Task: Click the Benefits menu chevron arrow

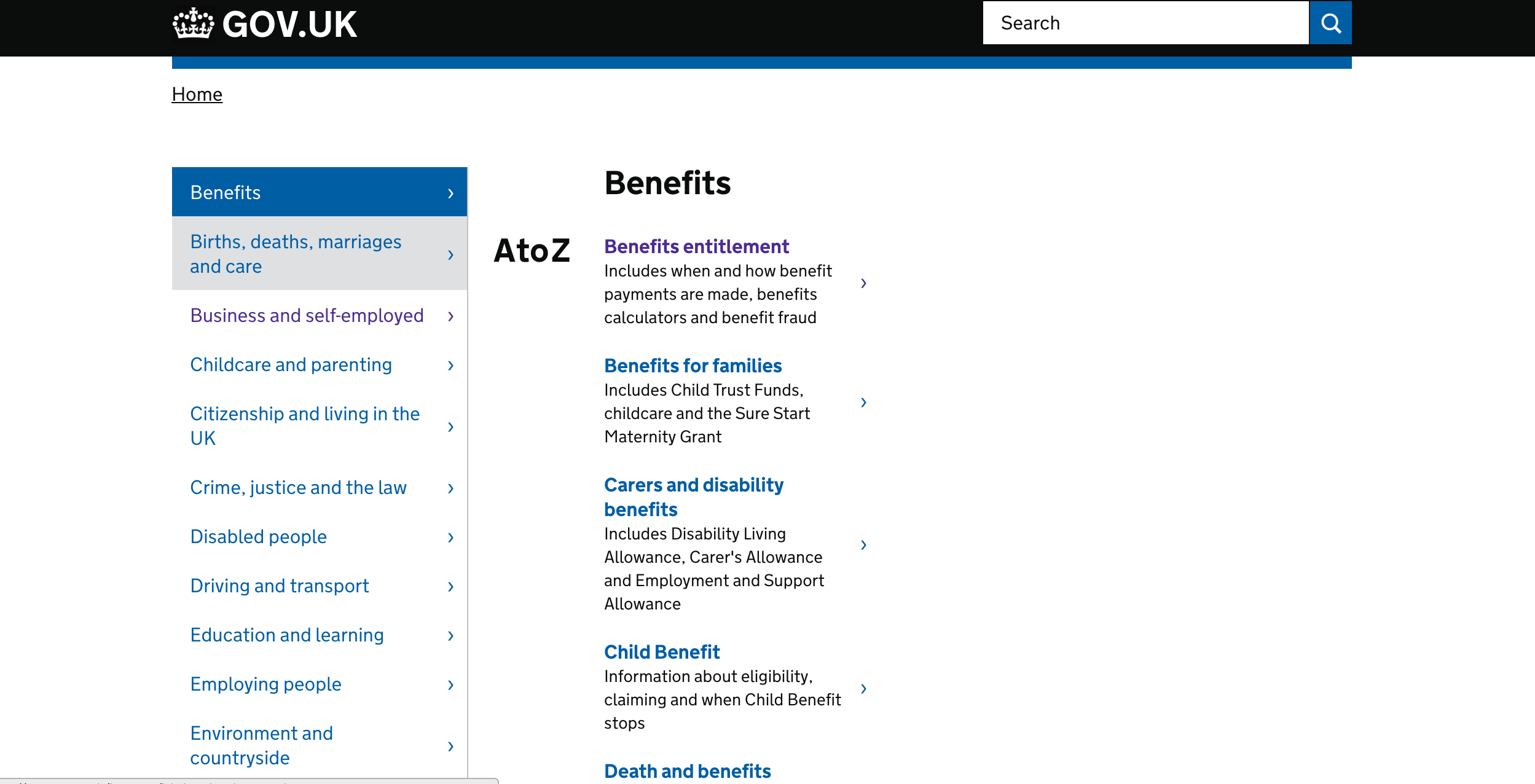Action: (451, 192)
